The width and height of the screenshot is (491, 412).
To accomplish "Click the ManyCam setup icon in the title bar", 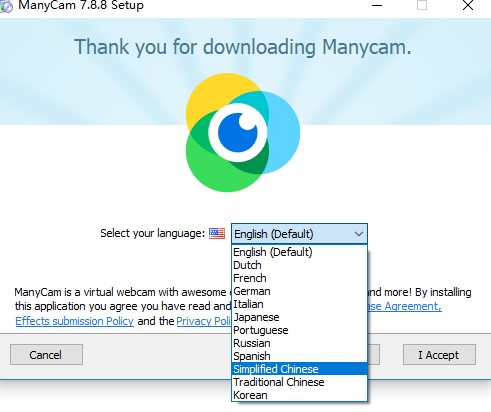I will tap(6, 7).
